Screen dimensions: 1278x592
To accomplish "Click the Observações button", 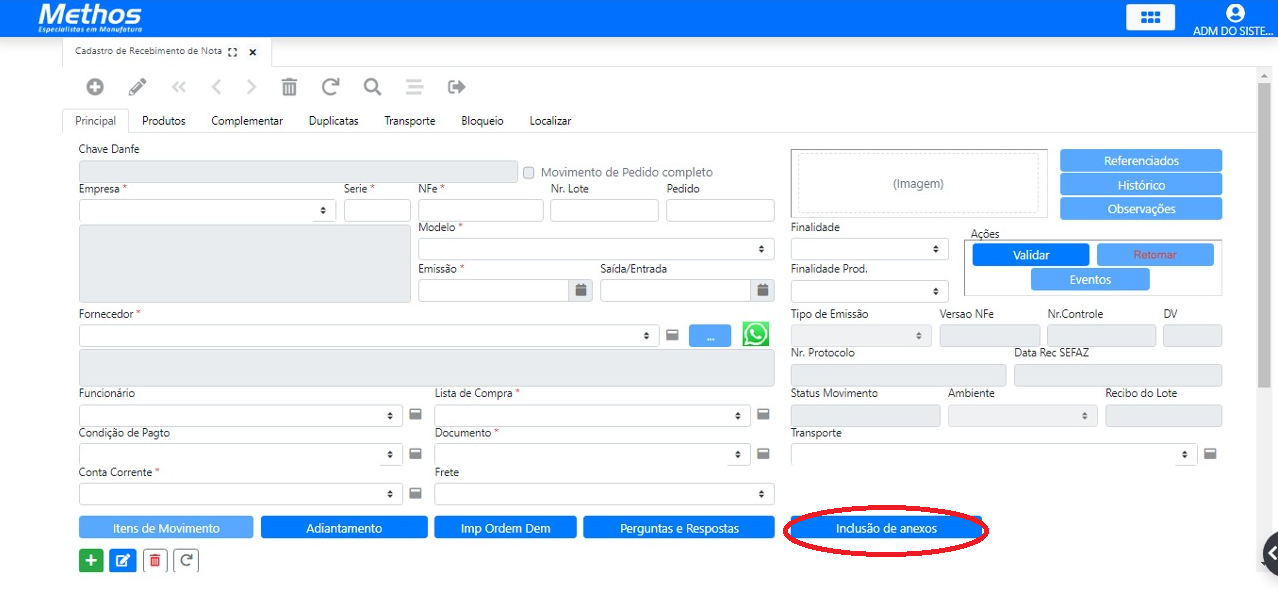I will click(x=1141, y=209).
